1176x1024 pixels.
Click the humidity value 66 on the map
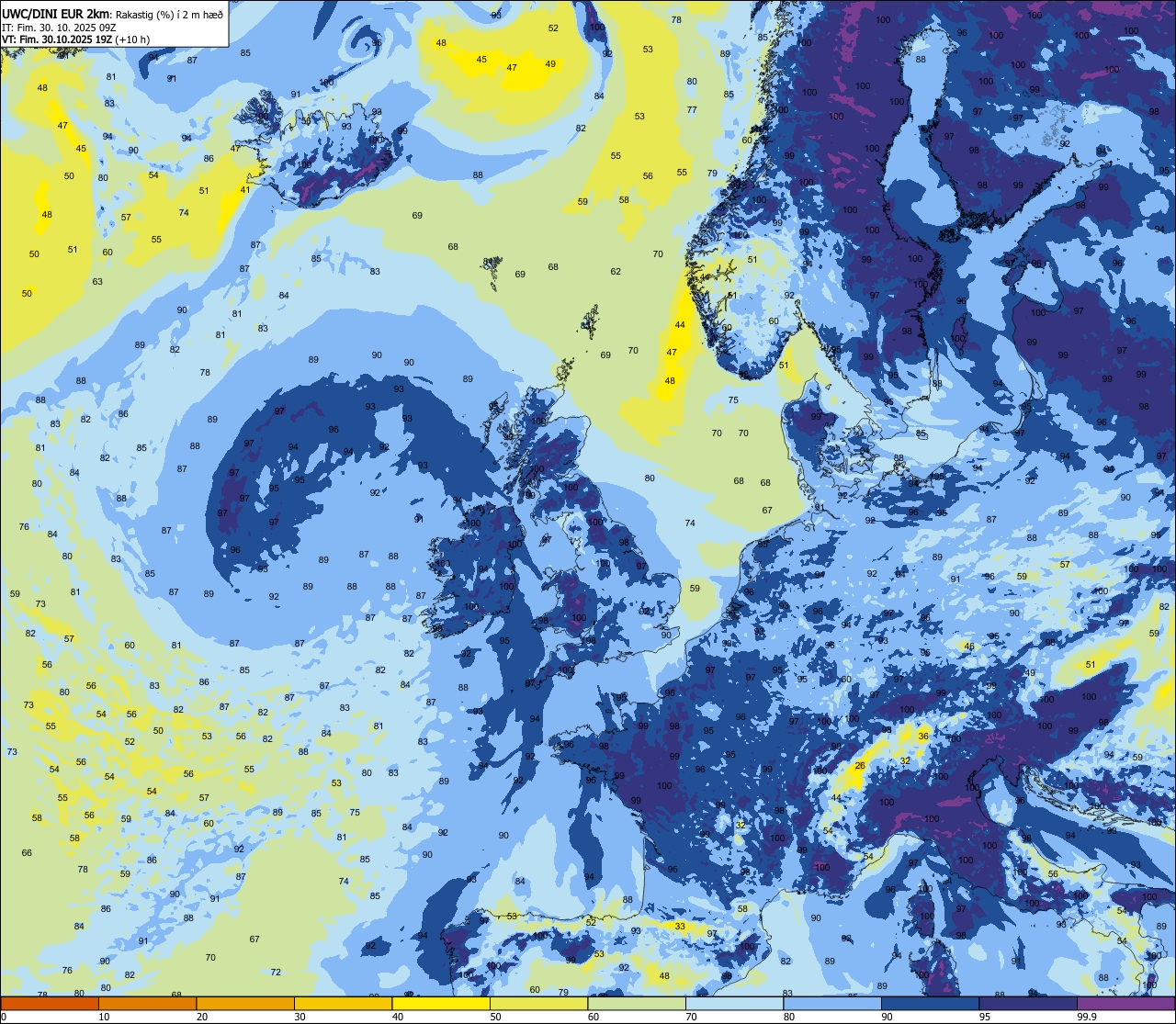click(x=27, y=852)
